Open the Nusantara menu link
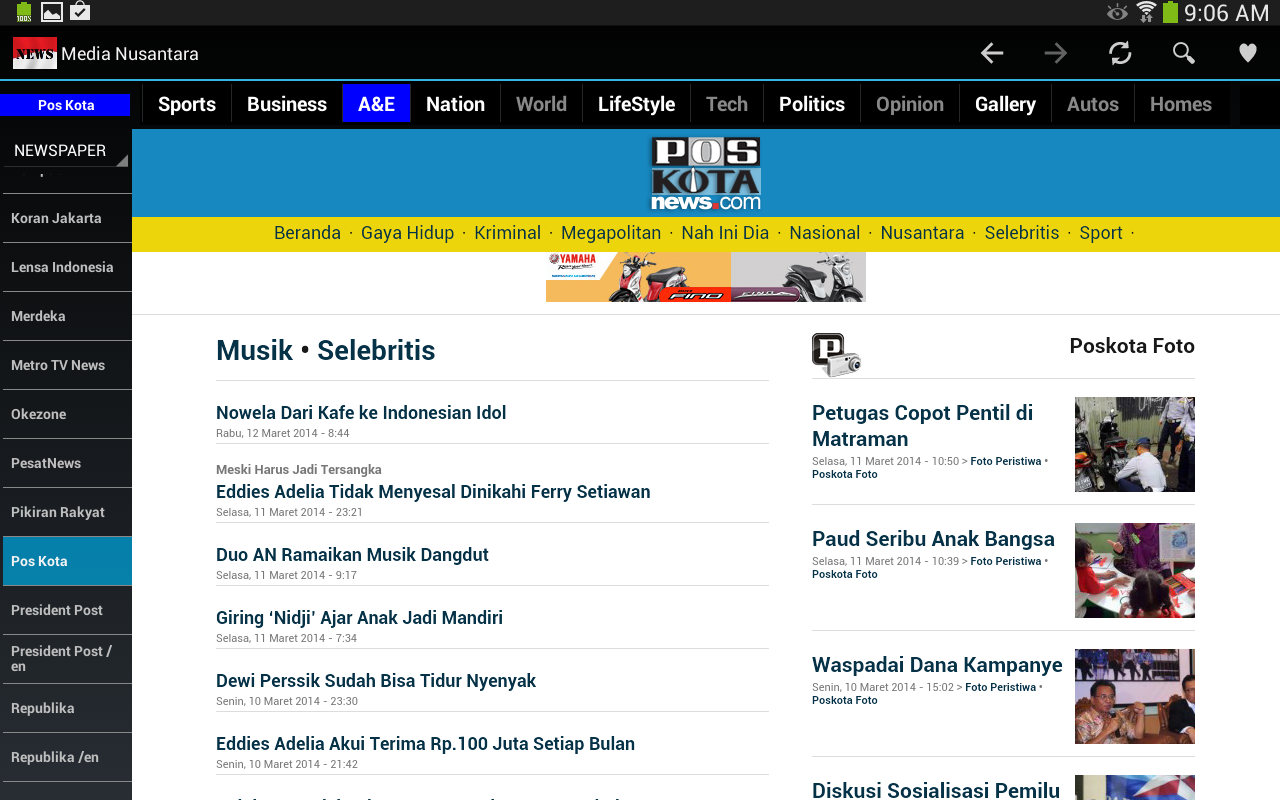 coord(922,233)
